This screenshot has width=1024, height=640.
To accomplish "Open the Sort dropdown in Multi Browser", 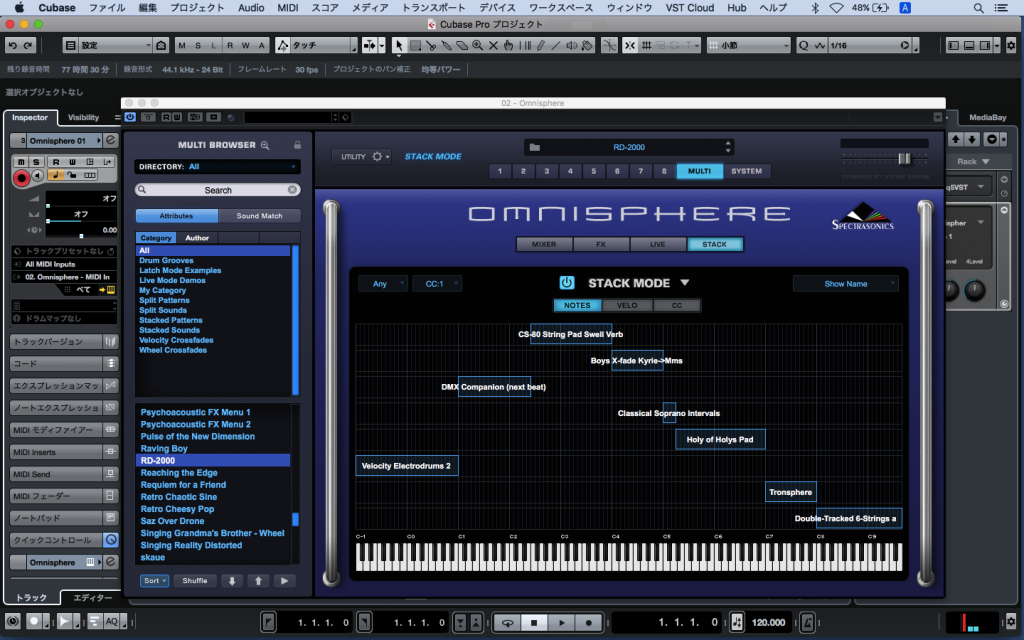I will (154, 581).
